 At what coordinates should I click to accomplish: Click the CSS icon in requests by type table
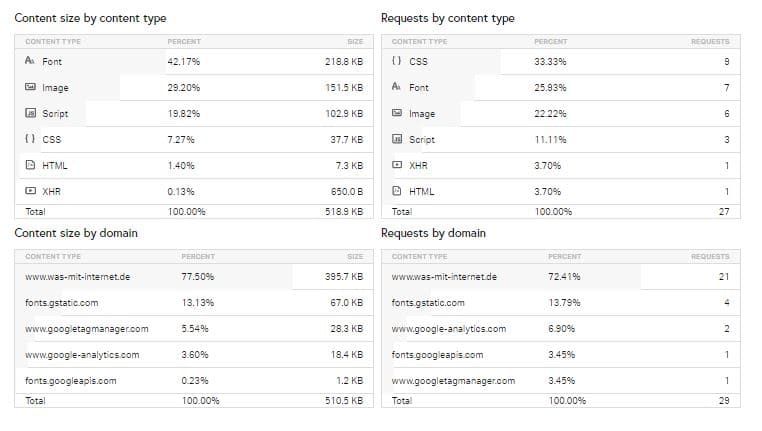pos(397,61)
